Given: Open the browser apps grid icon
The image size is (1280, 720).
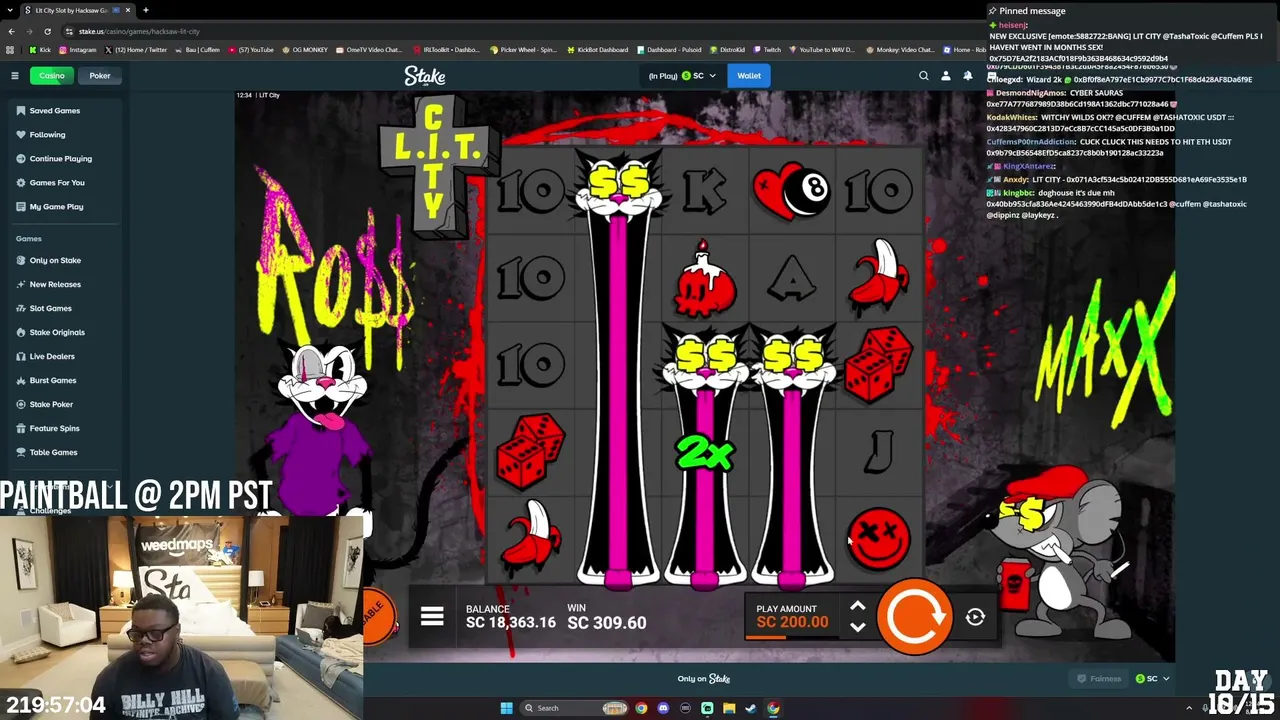Looking at the screenshot, I should [11, 50].
